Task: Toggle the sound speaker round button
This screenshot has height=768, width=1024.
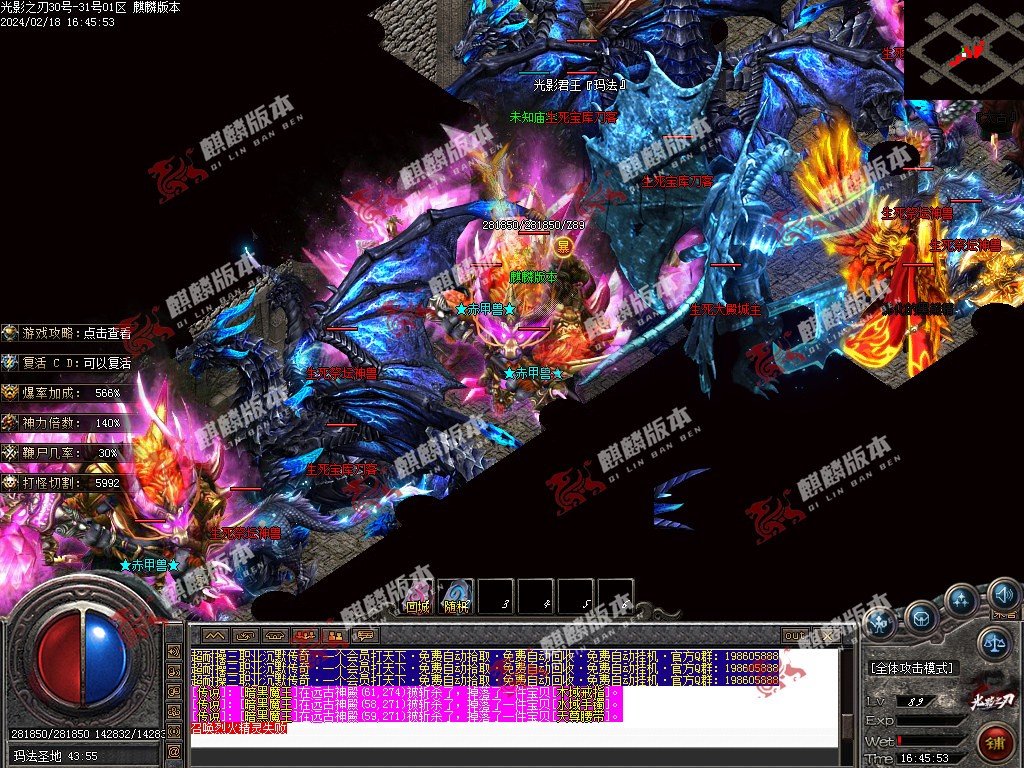Action: tap(1004, 594)
